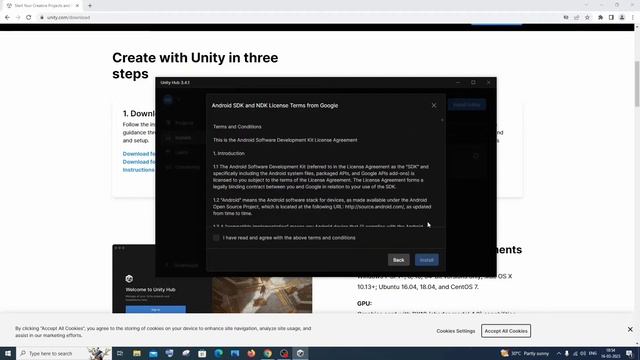Open Firefox from the taskbar

coord(251,353)
